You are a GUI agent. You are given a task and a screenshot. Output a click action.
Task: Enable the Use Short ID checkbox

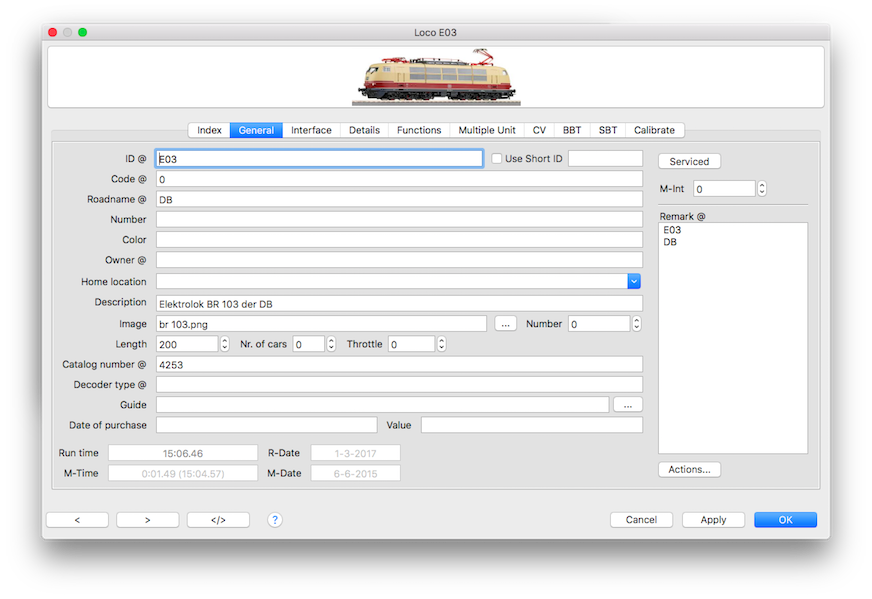(497, 159)
